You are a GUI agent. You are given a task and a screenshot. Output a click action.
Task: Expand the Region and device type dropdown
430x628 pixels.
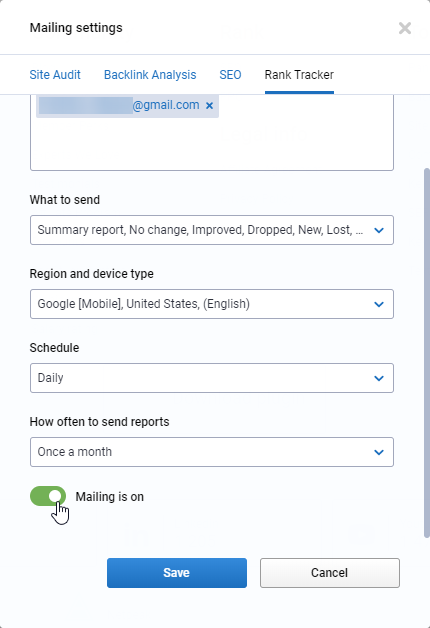tap(212, 304)
